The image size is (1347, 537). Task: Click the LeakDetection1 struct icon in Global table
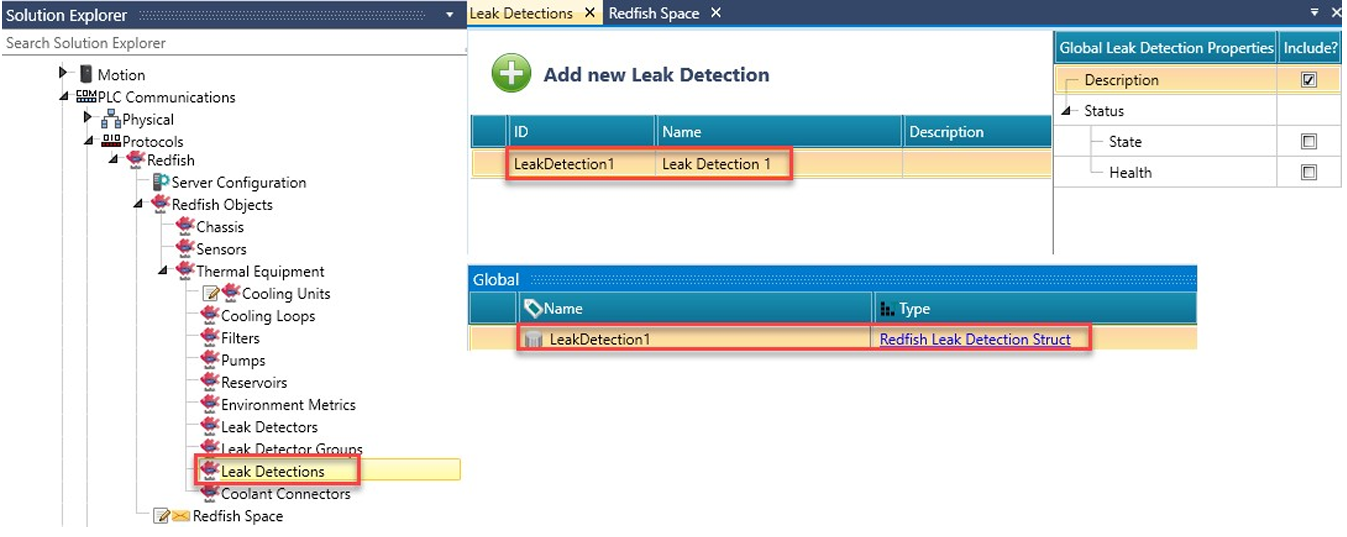[534, 340]
